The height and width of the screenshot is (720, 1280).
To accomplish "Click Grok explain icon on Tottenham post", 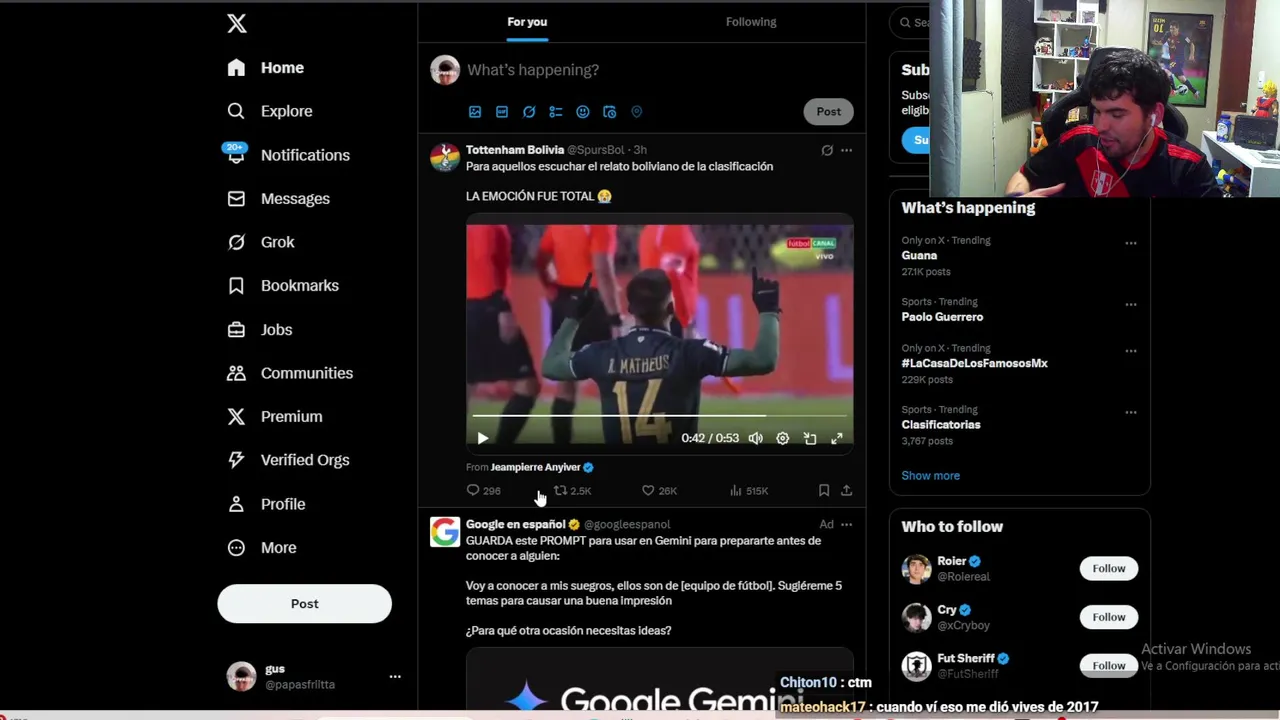I will 827,150.
